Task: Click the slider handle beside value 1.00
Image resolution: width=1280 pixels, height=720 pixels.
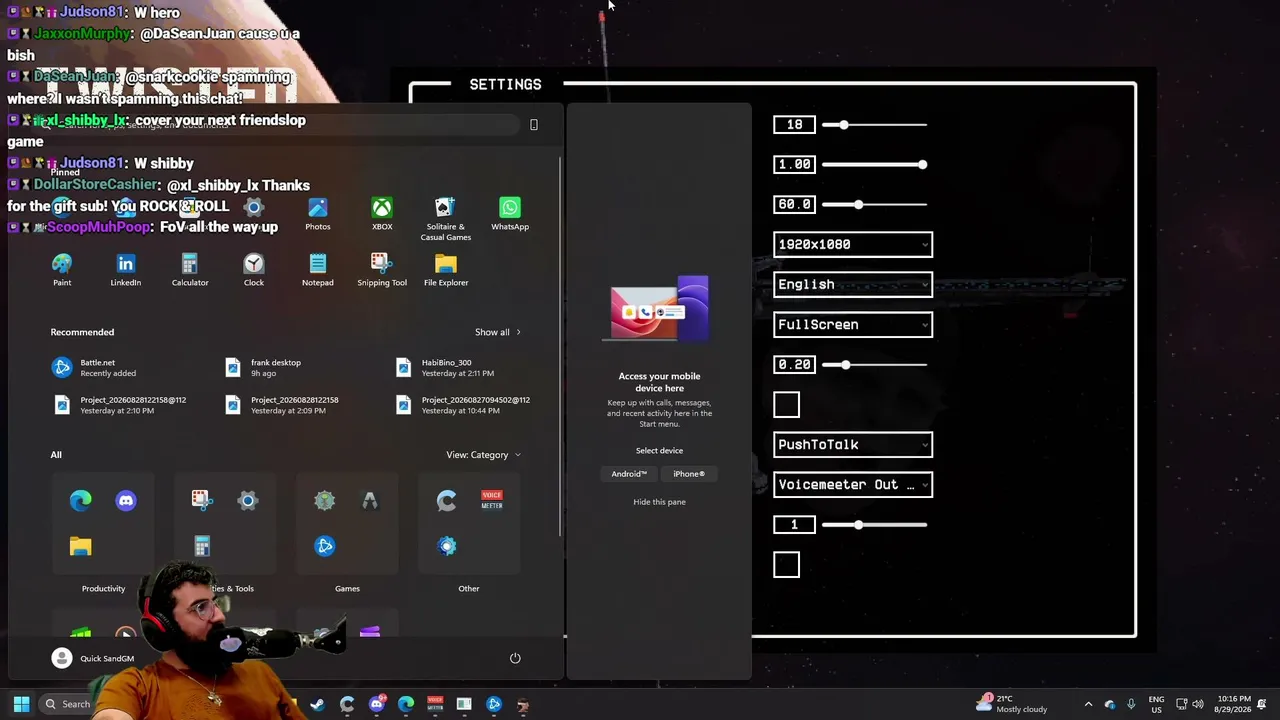Action: coord(922,164)
